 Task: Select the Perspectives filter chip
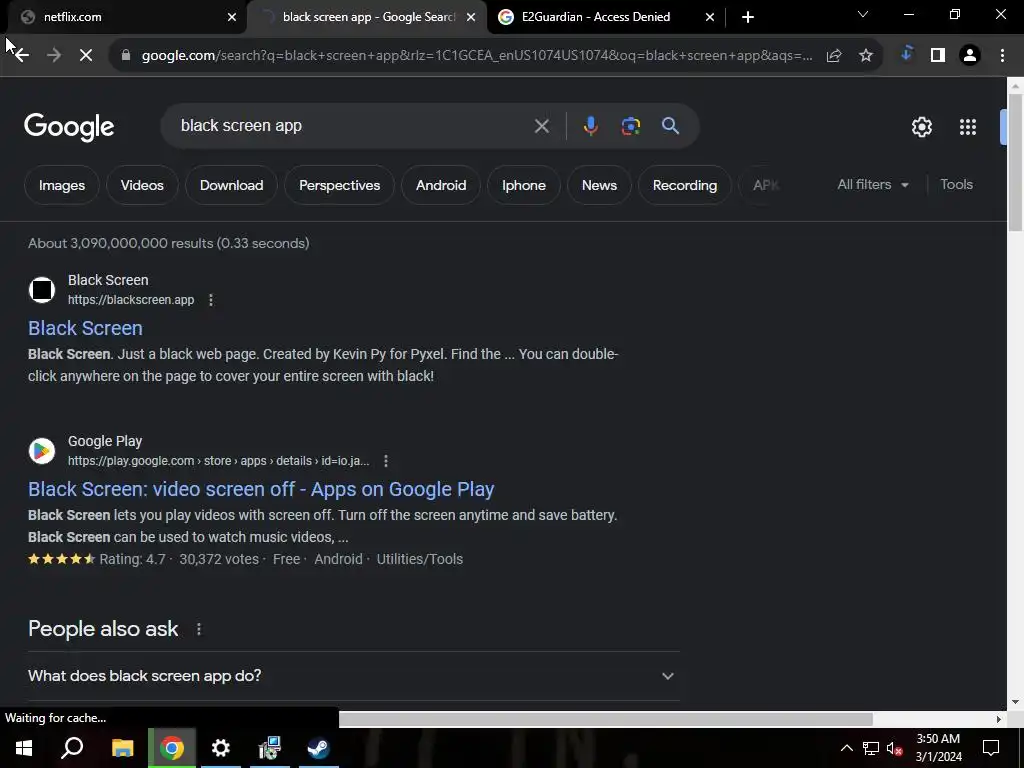pyautogui.click(x=340, y=185)
